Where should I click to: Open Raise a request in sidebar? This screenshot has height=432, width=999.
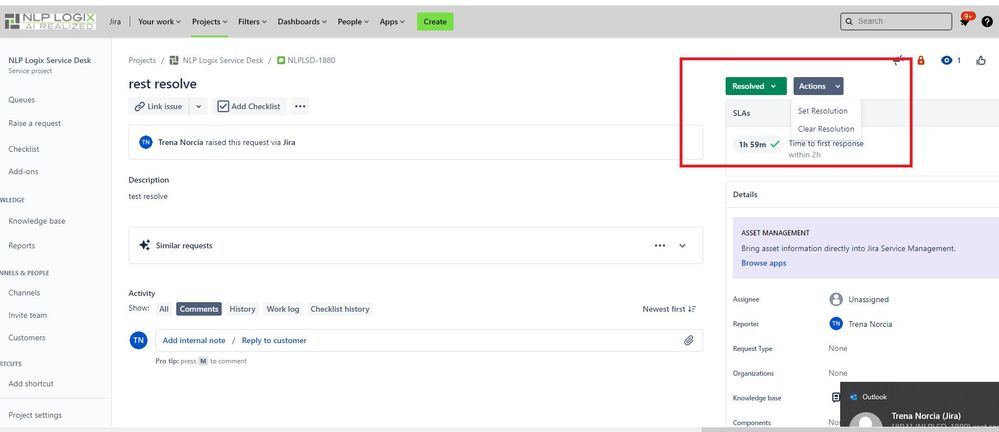34,123
